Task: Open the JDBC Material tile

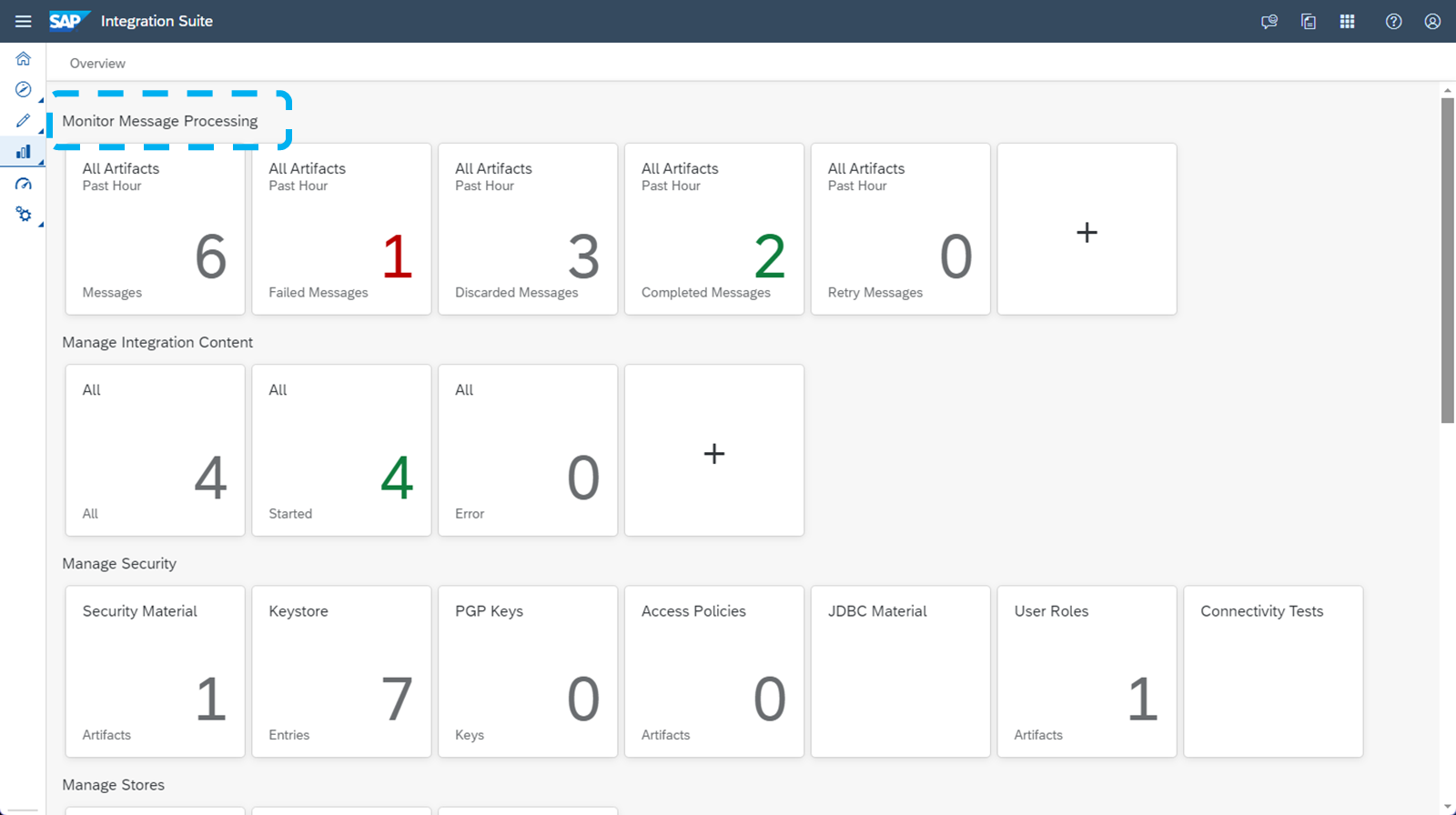Action: pyautogui.click(x=901, y=671)
